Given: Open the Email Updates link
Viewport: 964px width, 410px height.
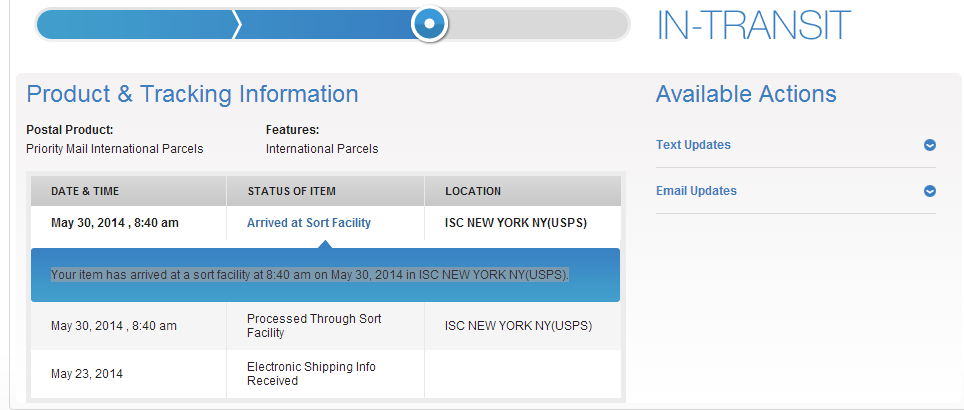Looking at the screenshot, I should [696, 191].
